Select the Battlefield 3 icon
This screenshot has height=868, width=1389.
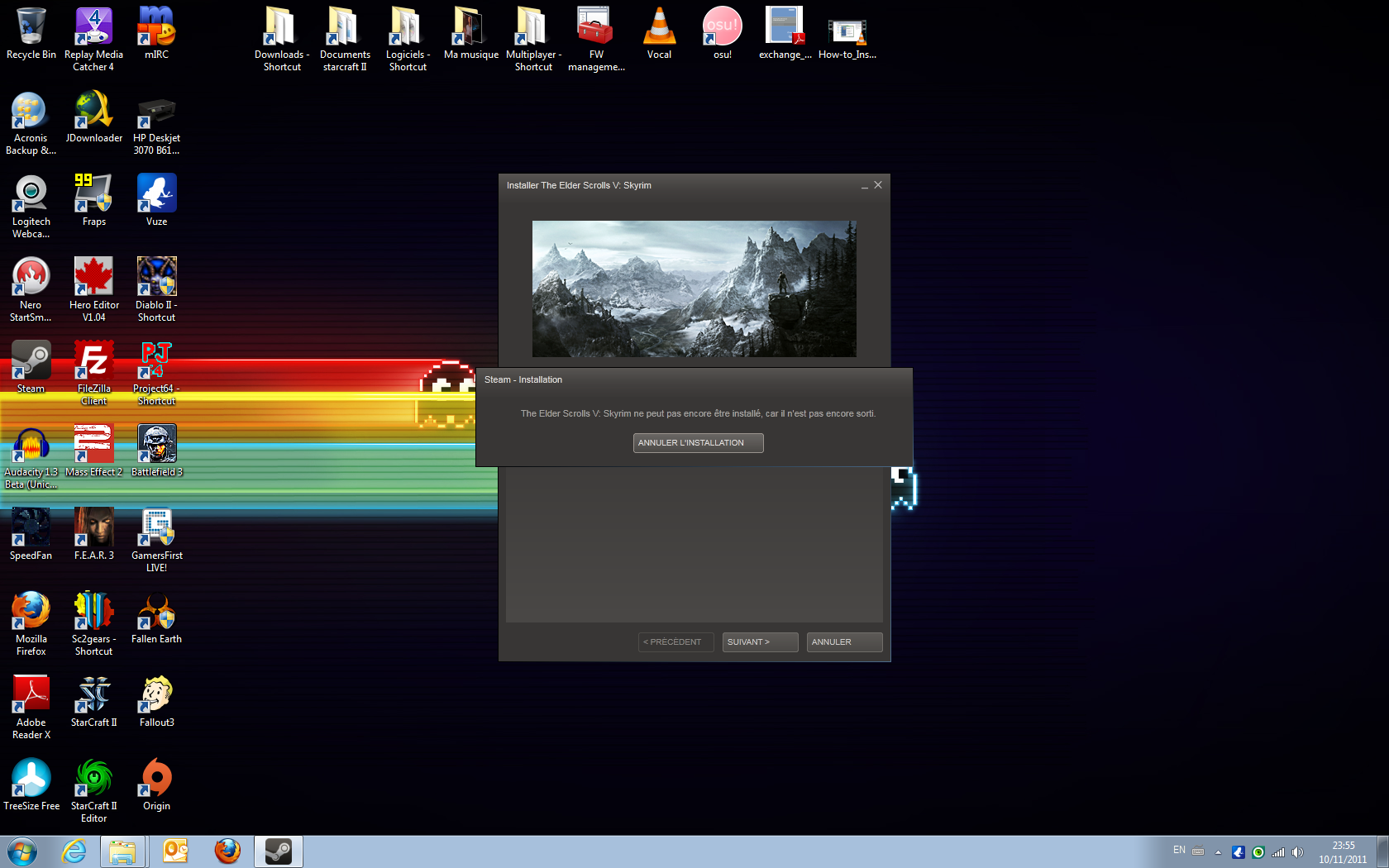click(x=157, y=452)
